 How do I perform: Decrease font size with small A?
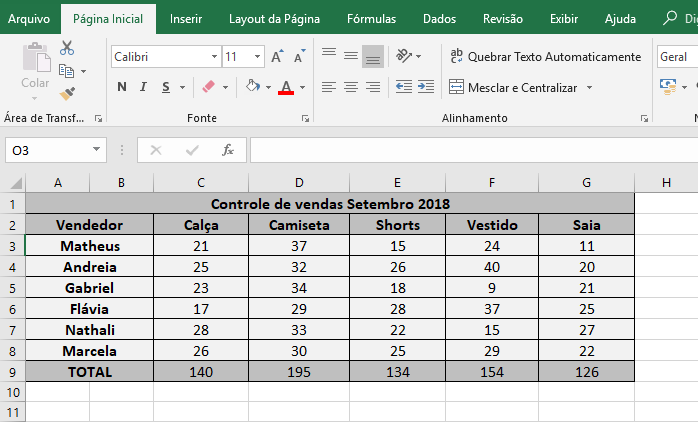300,57
